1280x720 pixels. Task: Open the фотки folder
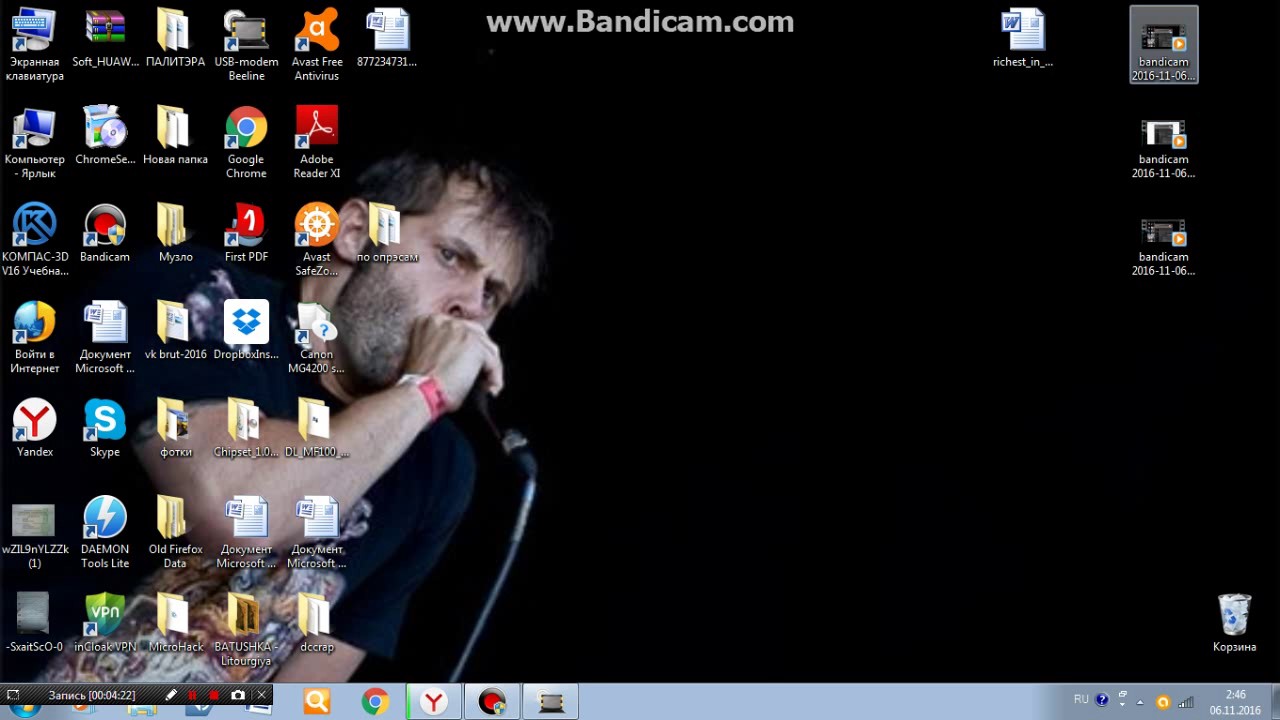click(x=175, y=430)
